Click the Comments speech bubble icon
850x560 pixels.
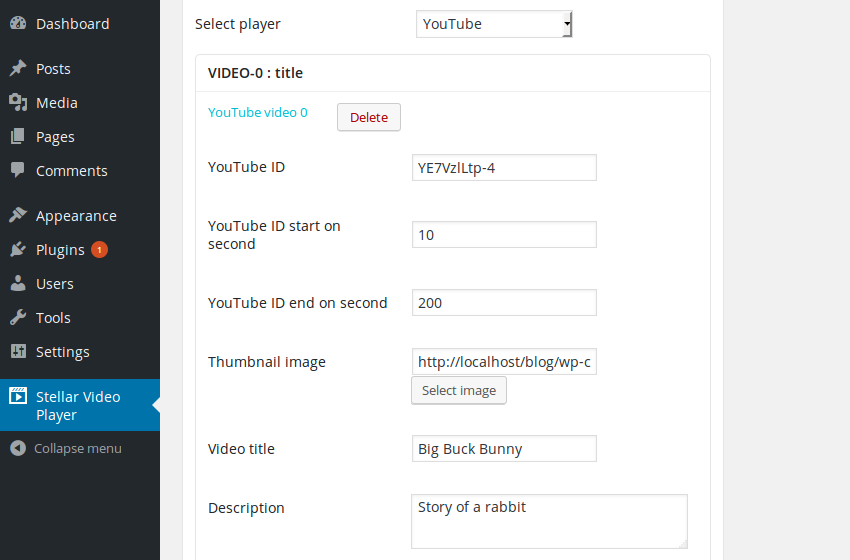[x=18, y=170]
